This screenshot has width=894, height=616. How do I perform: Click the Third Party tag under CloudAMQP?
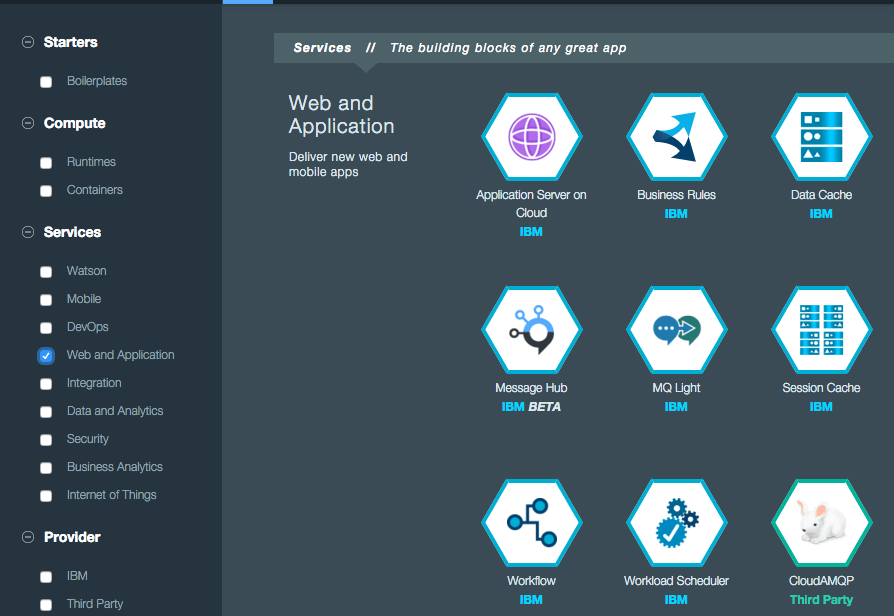click(x=822, y=599)
